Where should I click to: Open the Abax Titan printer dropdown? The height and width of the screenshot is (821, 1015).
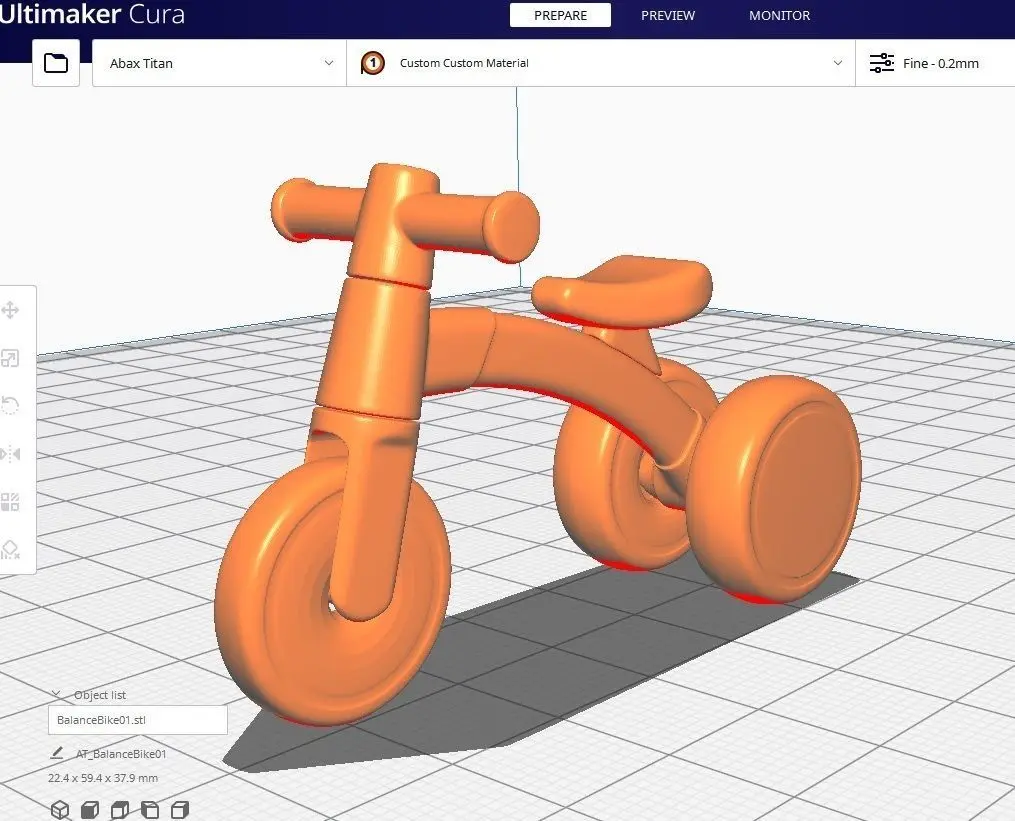tap(219, 63)
